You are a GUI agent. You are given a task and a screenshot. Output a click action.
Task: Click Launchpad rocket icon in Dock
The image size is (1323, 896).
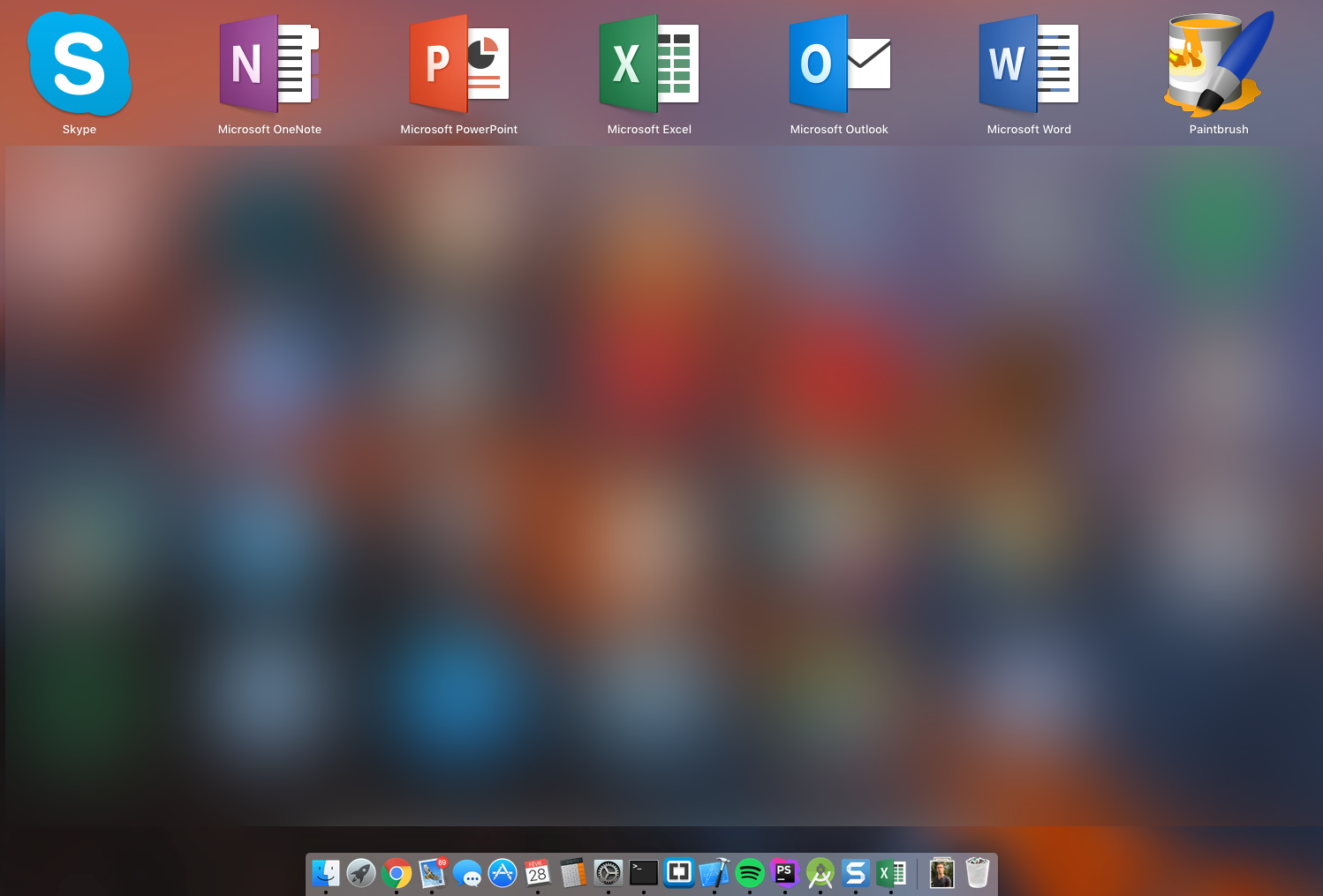point(361,873)
